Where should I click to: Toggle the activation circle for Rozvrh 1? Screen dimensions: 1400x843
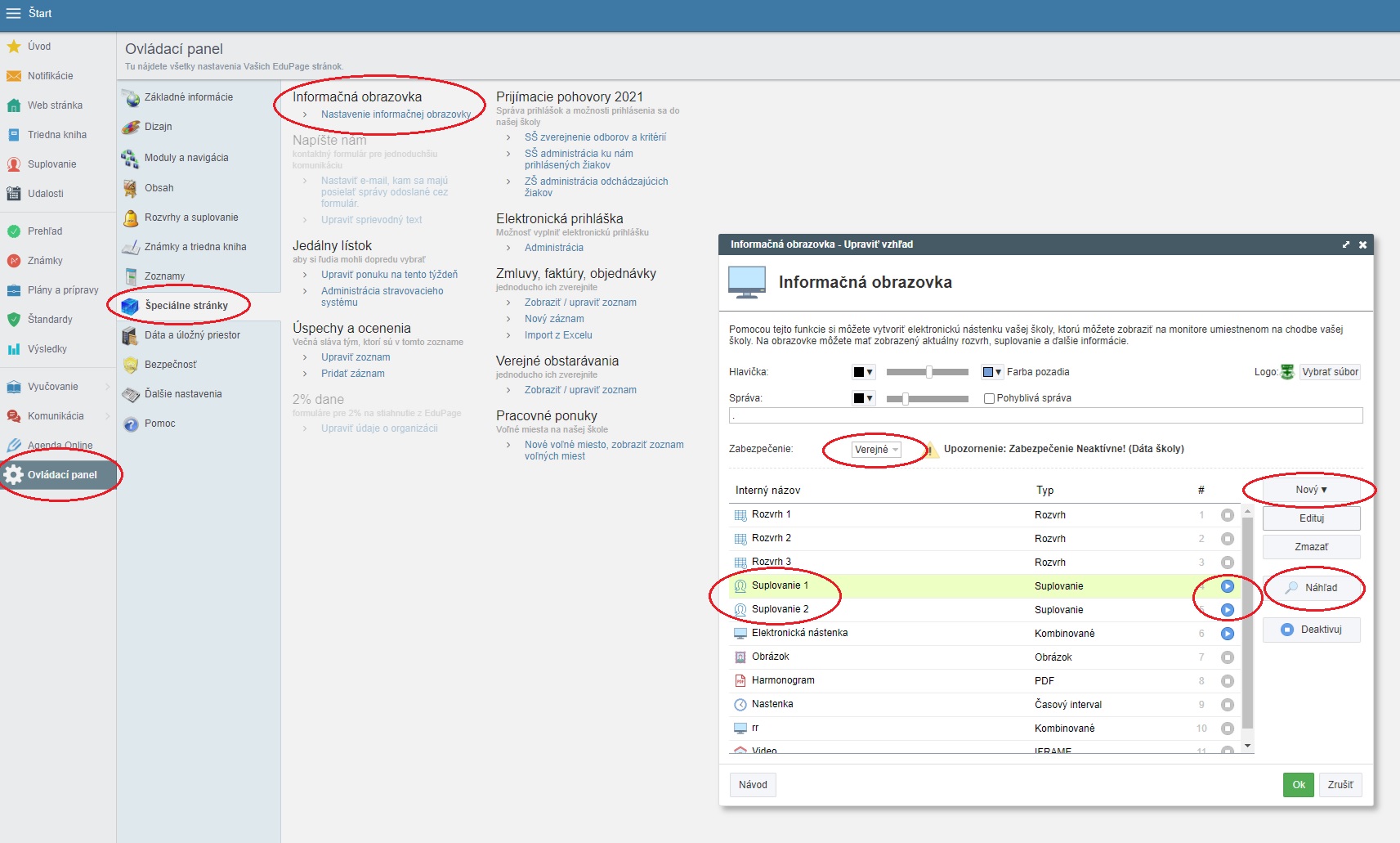pos(1227,515)
